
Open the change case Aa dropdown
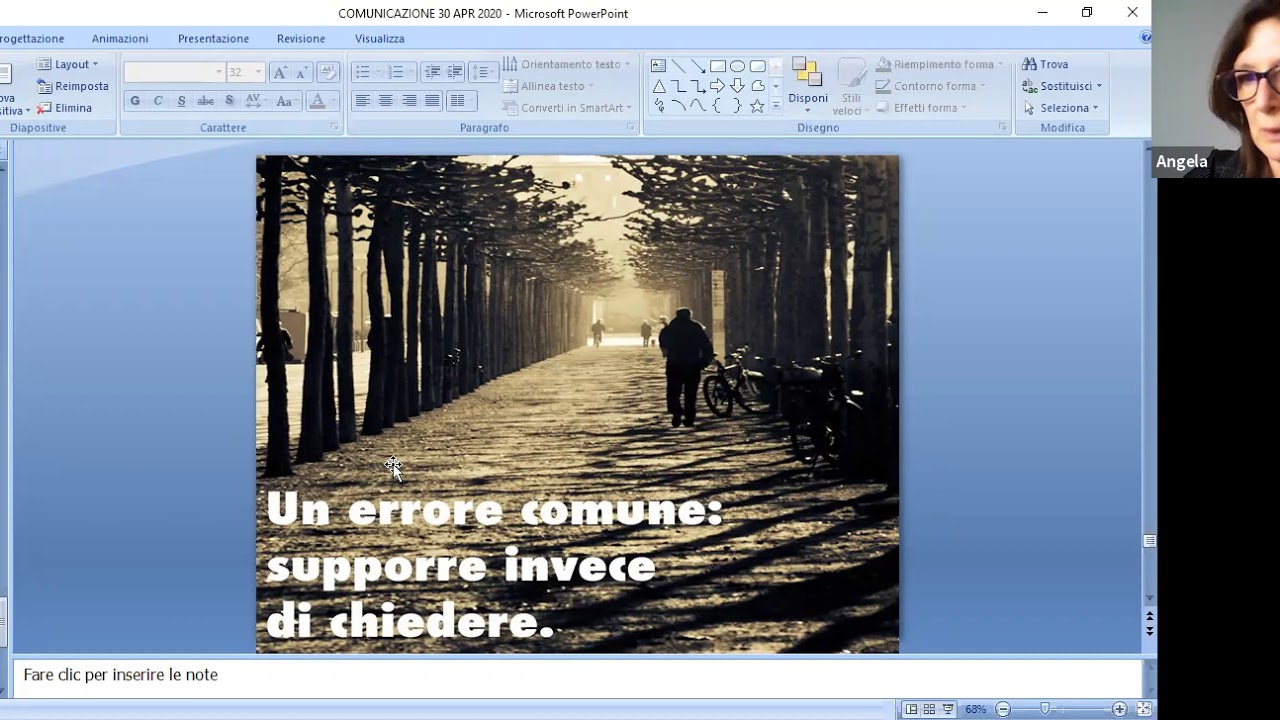tap(286, 101)
